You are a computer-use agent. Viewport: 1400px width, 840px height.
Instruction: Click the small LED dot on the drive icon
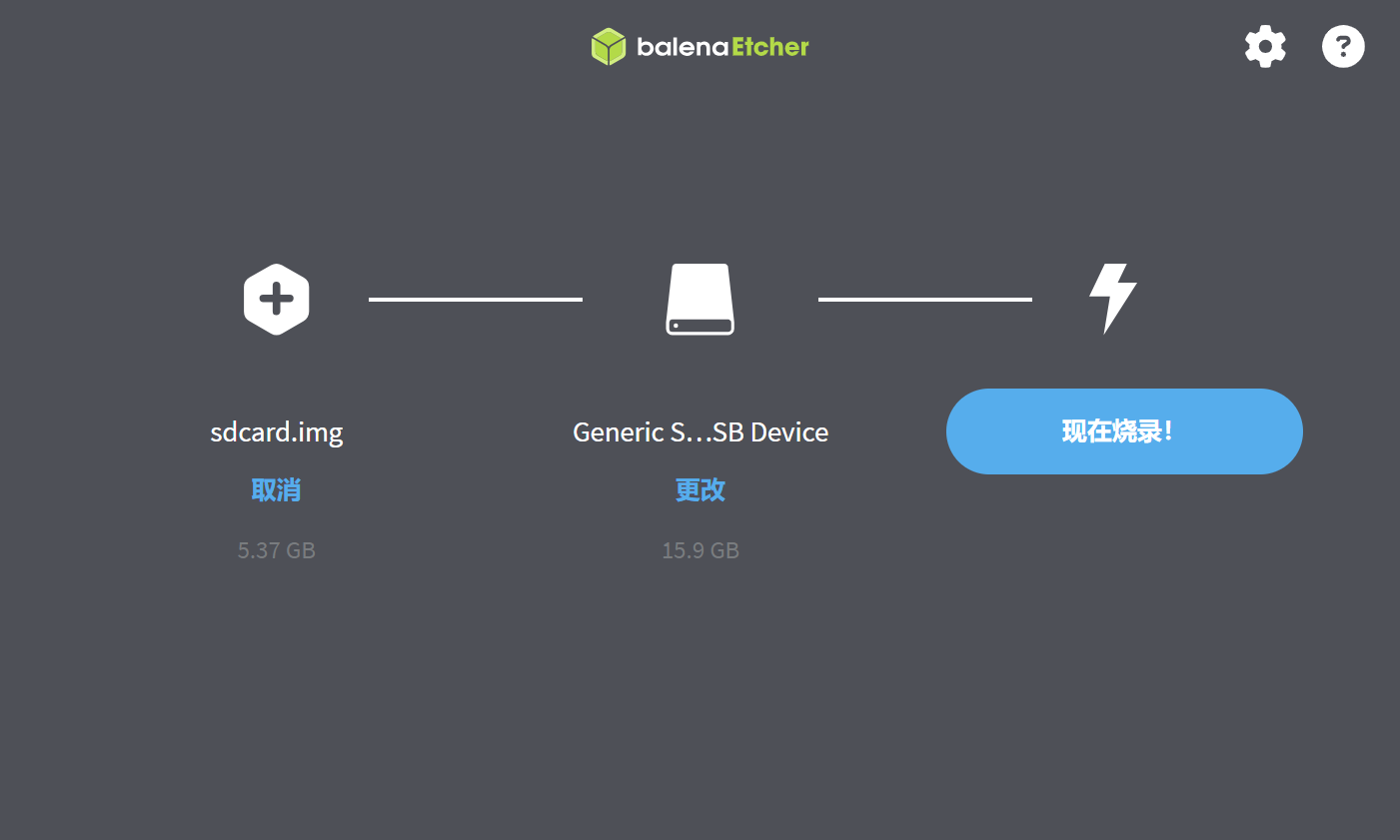(x=676, y=326)
